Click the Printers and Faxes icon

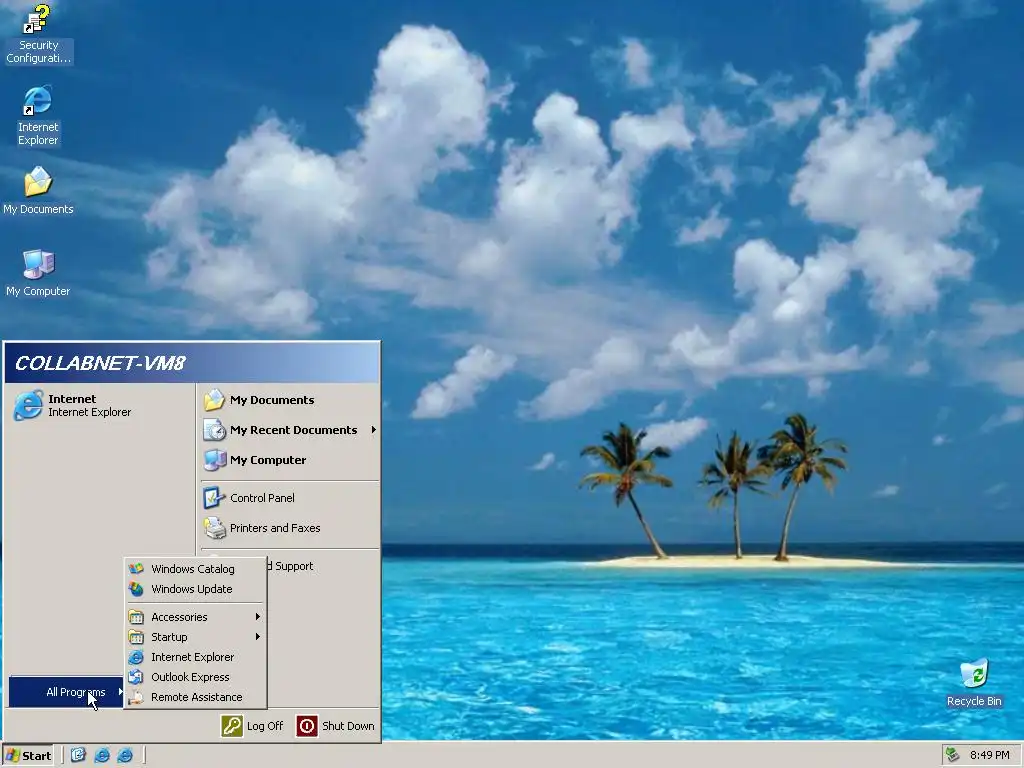tap(214, 528)
